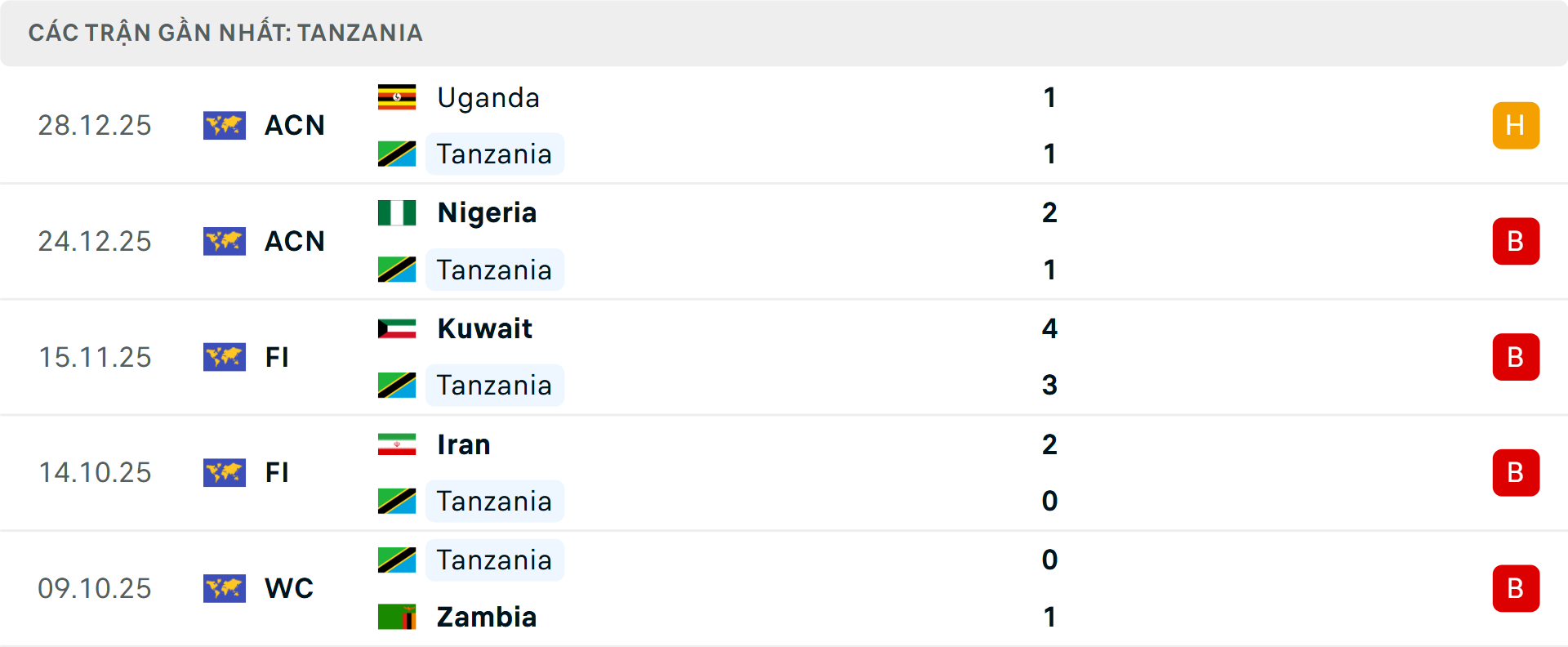
Task: Expand the Kuwait vs Tanzania match row
Action: coord(784,357)
